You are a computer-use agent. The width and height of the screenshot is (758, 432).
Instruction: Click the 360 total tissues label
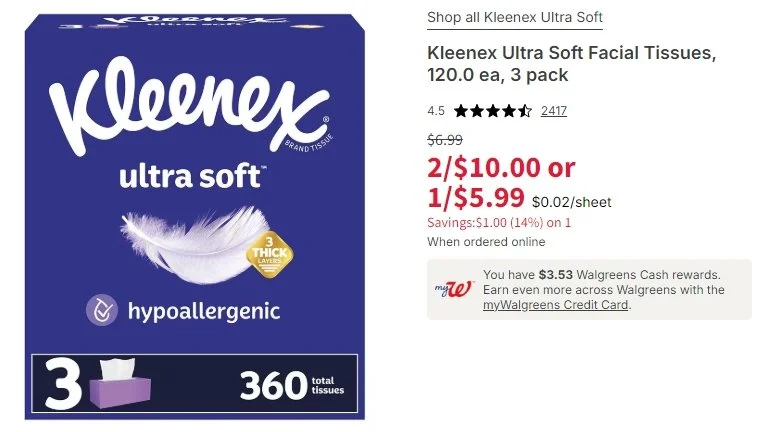tap(292, 385)
